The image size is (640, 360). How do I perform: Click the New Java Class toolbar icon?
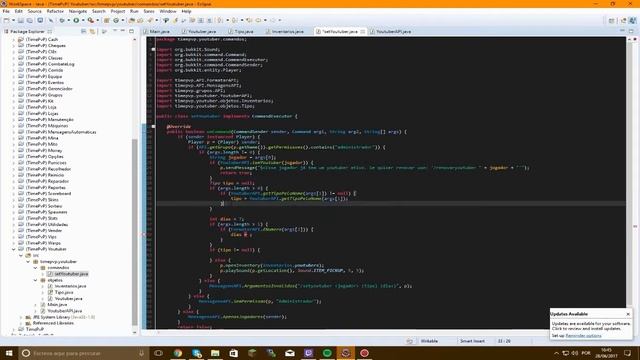(x=116, y=20)
